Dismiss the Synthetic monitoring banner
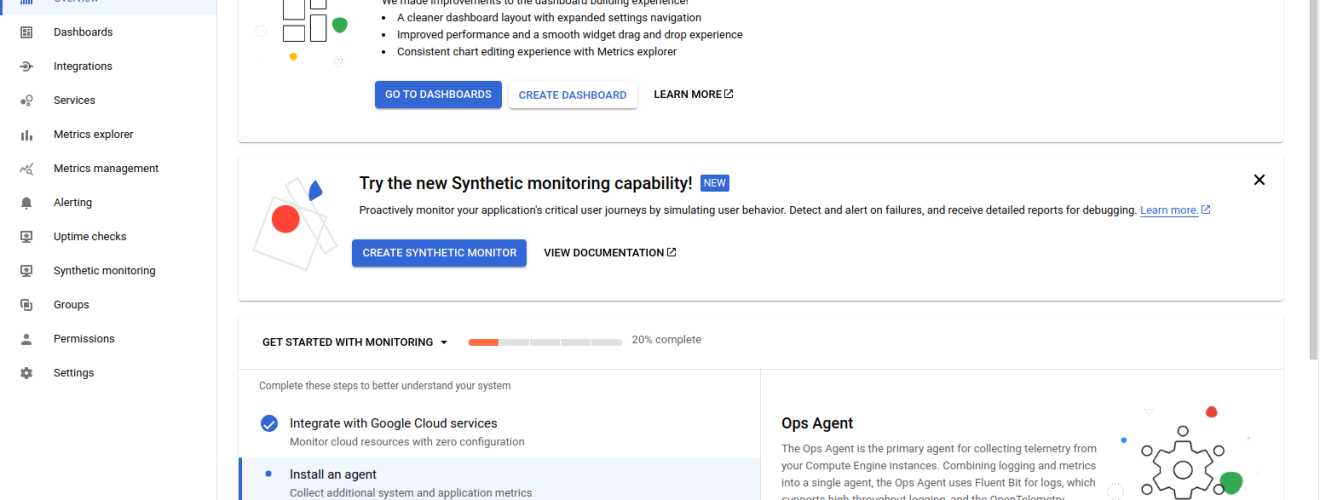Image resolution: width=1320 pixels, height=500 pixels. pyautogui.click(x=1259, y=180)
